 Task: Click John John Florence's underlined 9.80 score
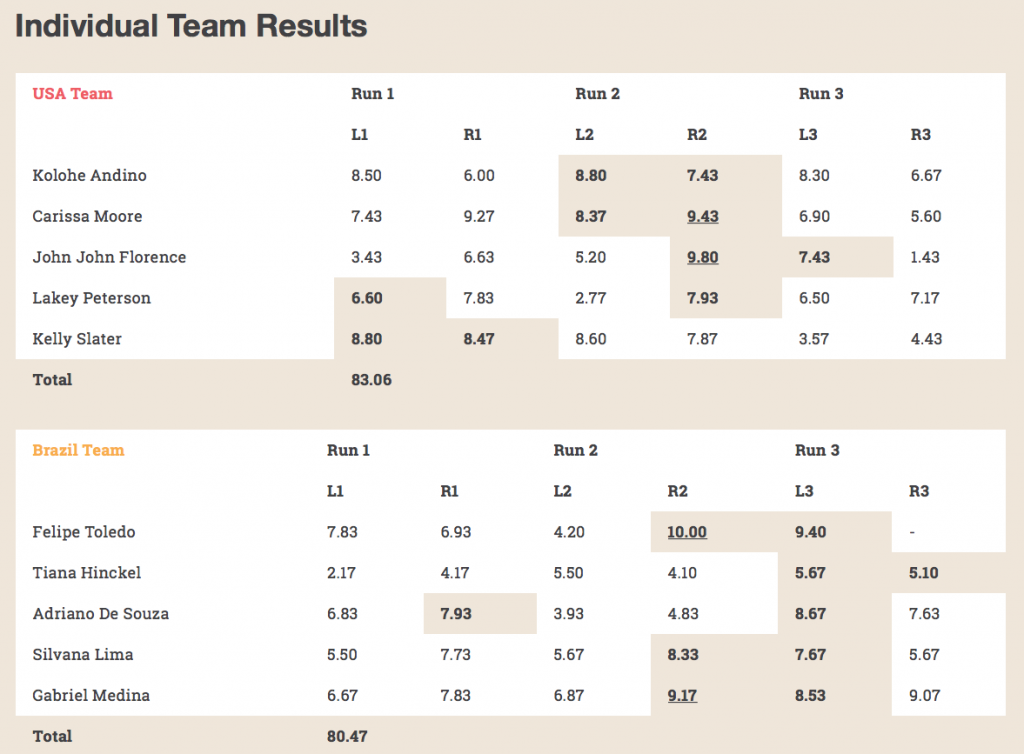click(702, 257)
